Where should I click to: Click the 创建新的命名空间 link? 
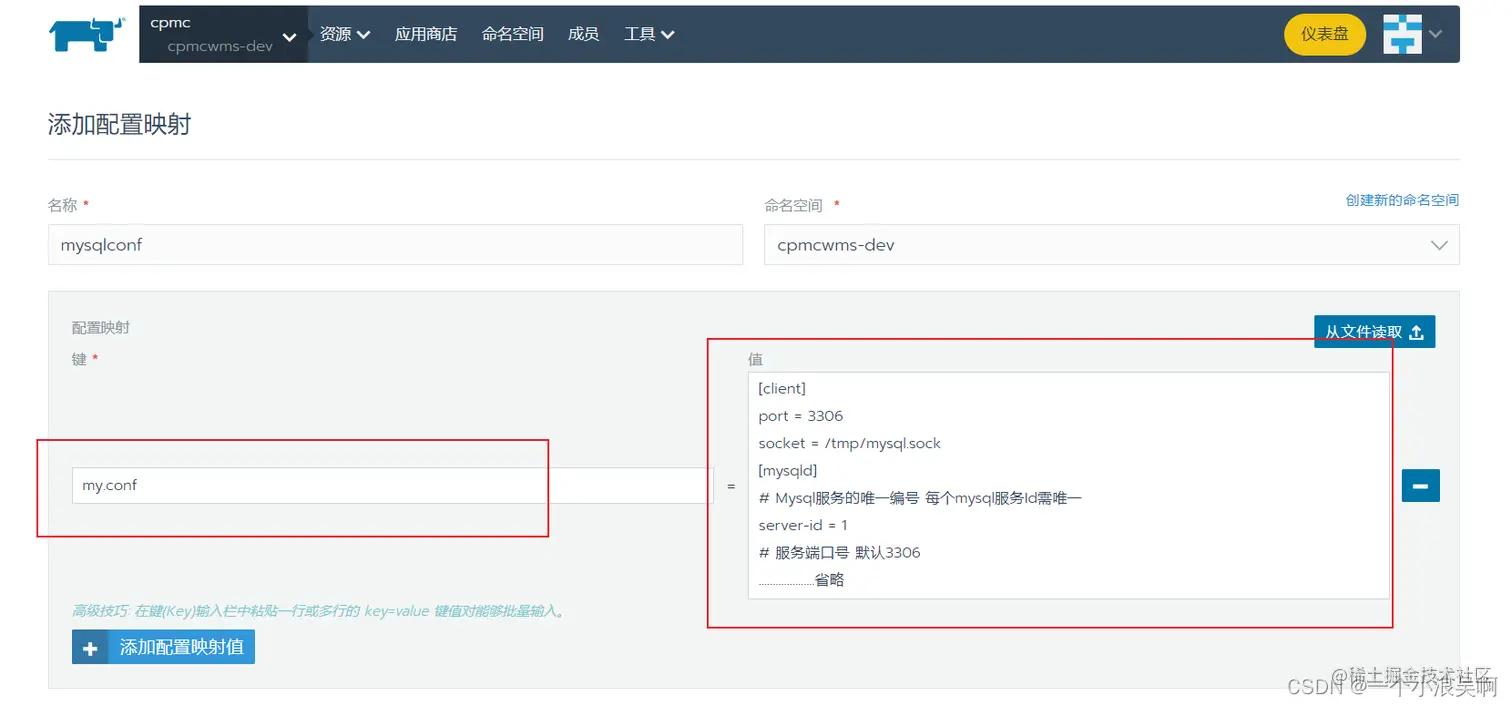(x=1403, y=199)
